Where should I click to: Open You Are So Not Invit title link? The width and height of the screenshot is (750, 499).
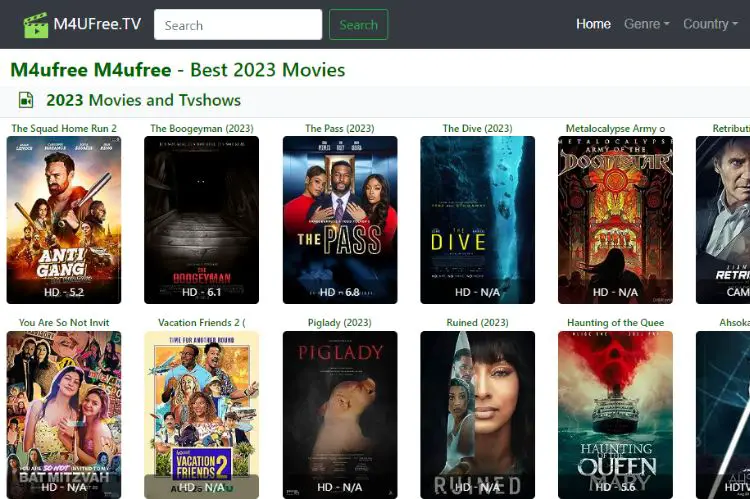point(64,322)
